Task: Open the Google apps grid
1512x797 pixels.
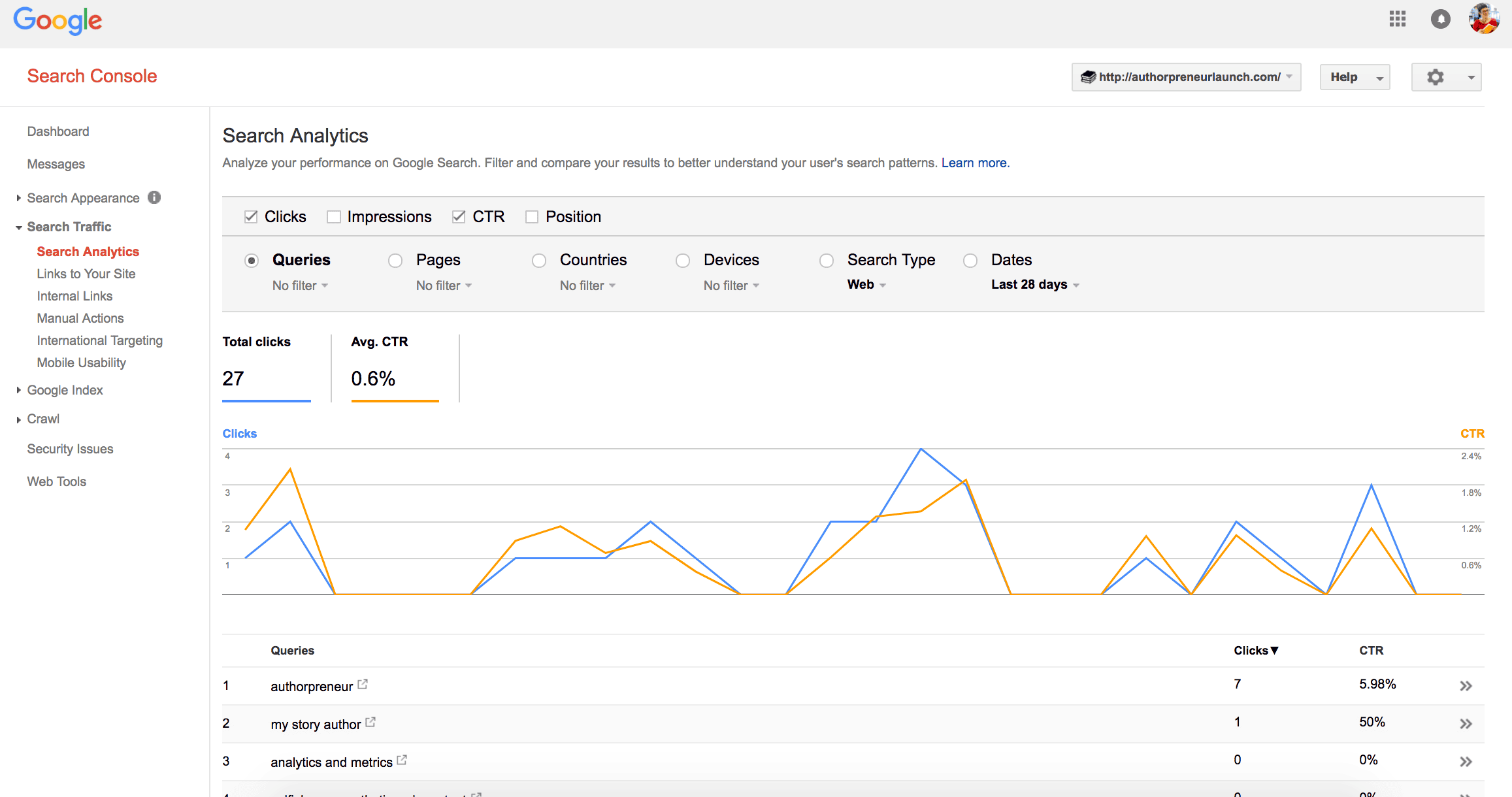Action: tap(1398, 19)
